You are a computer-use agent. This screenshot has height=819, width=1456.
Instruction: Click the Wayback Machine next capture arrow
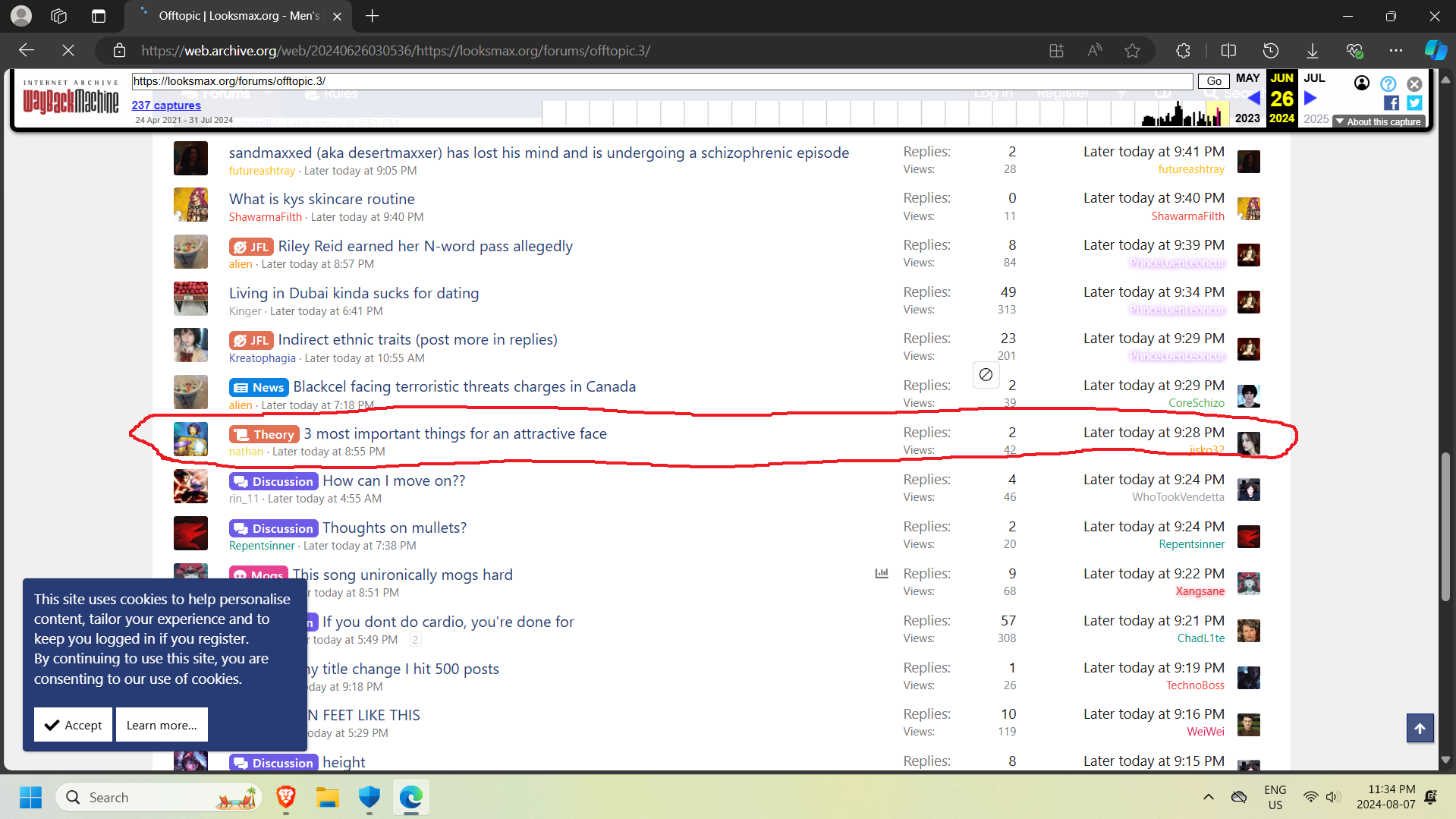pyautogui.click(x=1310, y=98)
